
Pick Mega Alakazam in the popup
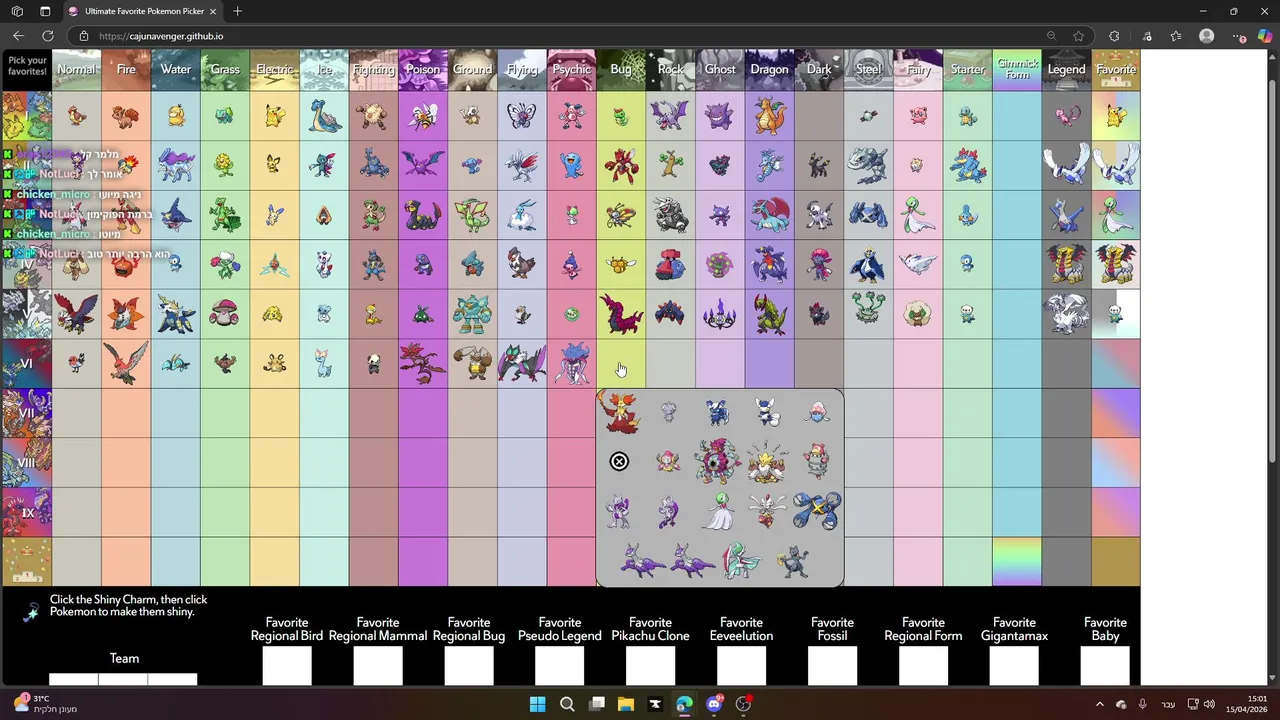point(767,461)
